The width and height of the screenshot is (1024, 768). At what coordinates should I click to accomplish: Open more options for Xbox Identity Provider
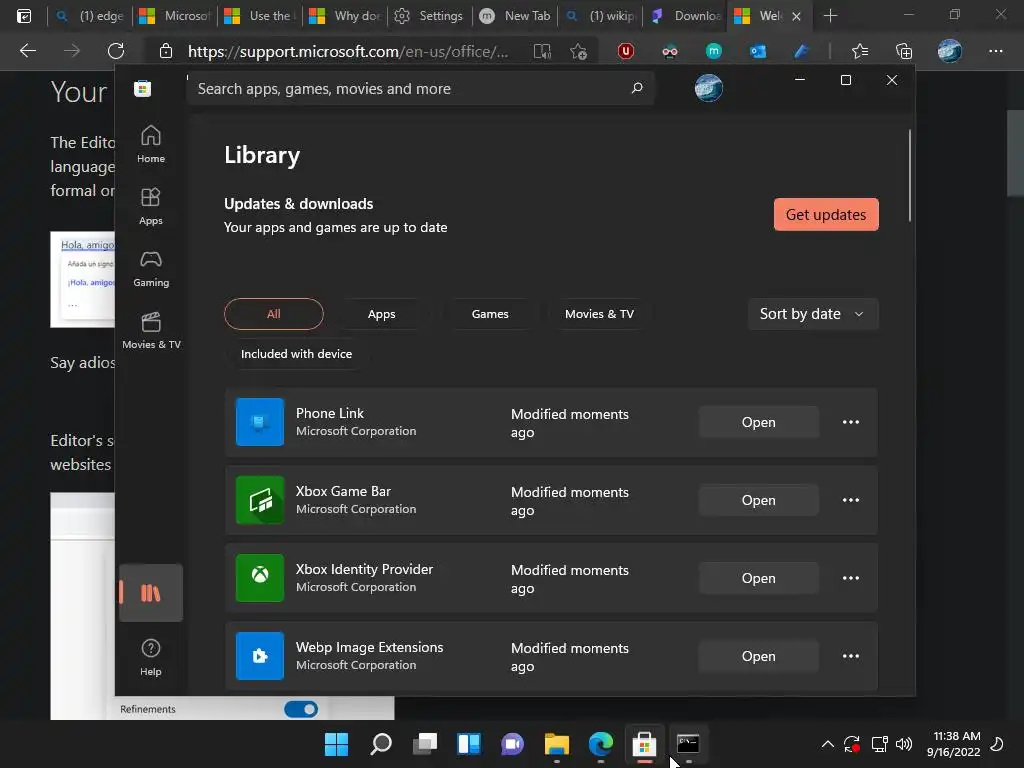coord(850,578)
